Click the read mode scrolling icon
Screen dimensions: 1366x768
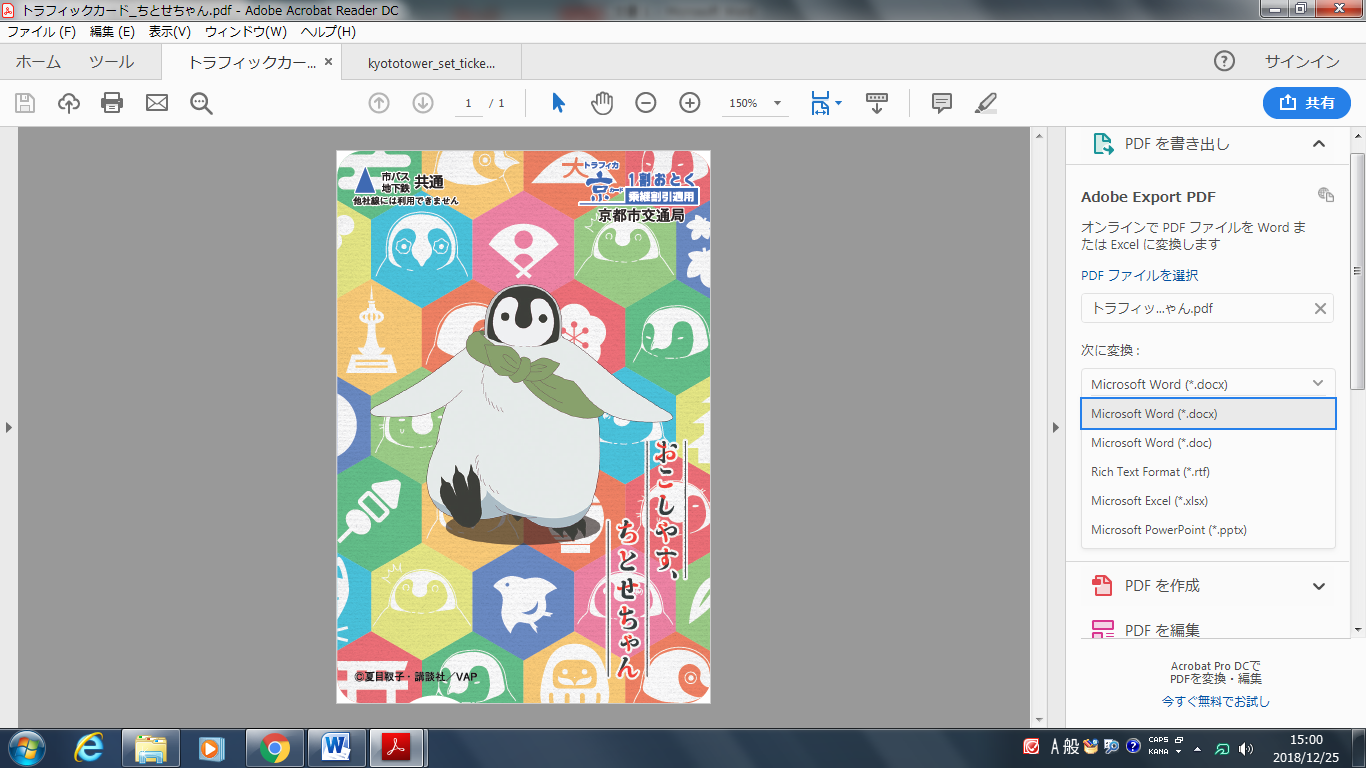click(877, 103)
